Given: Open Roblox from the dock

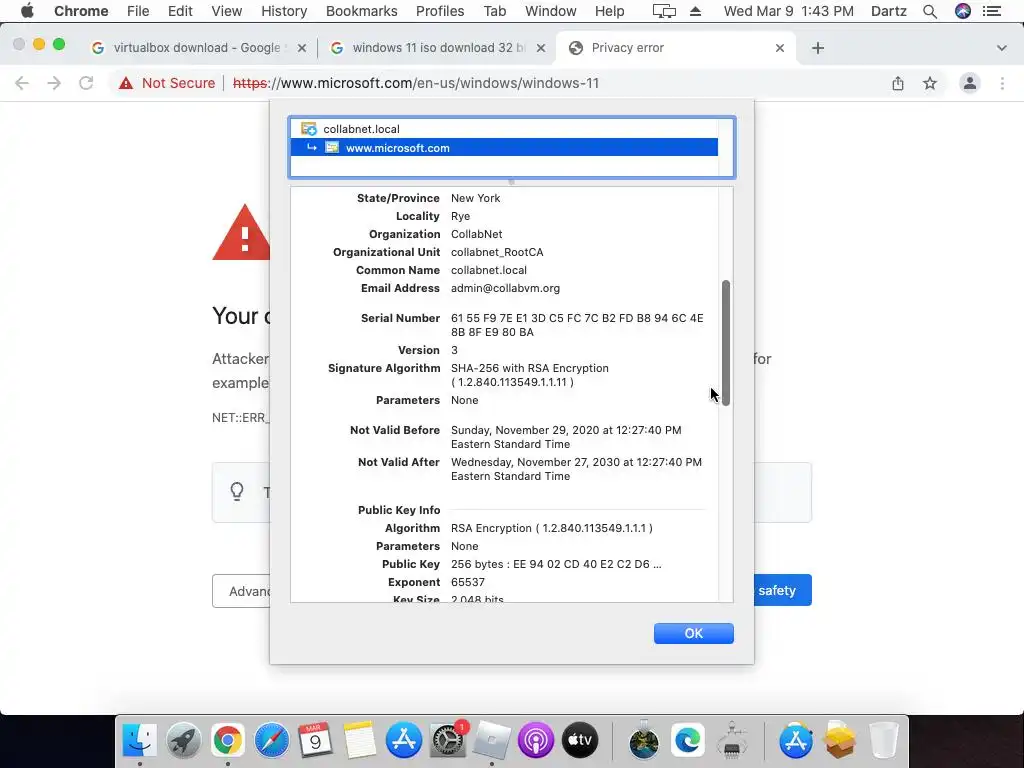Looking at the screenshot, I should point(492,740).
